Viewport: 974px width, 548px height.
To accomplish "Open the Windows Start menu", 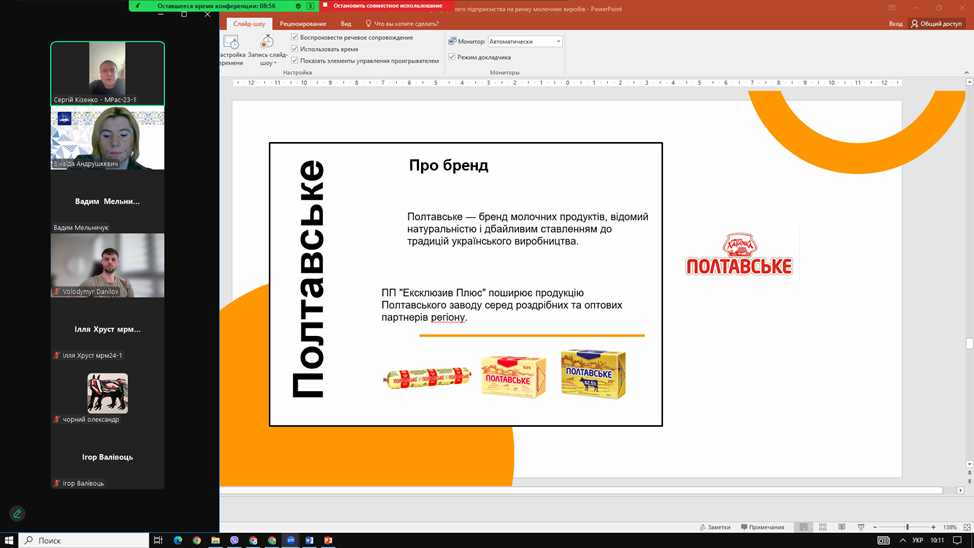I will [x=9, y=540].
